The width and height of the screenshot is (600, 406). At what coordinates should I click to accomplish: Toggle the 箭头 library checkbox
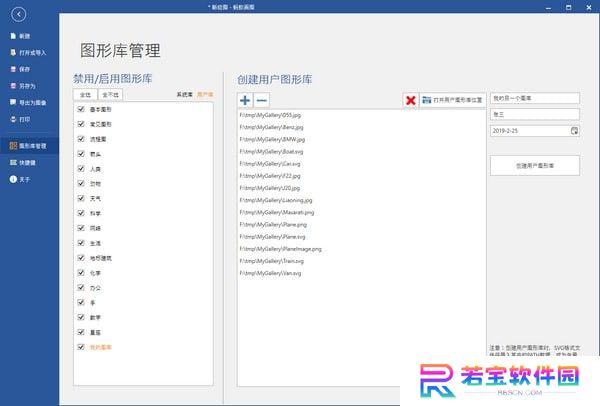(81, 154)
